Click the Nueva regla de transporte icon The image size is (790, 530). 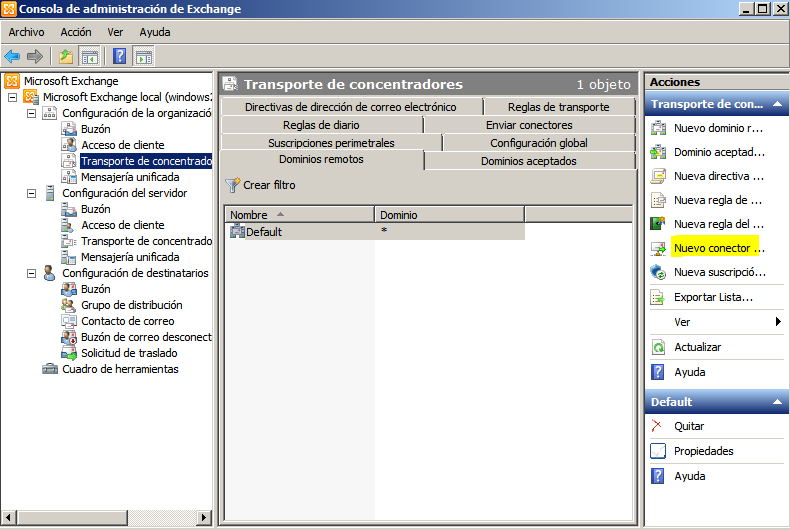pyautogui.click(x=658, y=201)
